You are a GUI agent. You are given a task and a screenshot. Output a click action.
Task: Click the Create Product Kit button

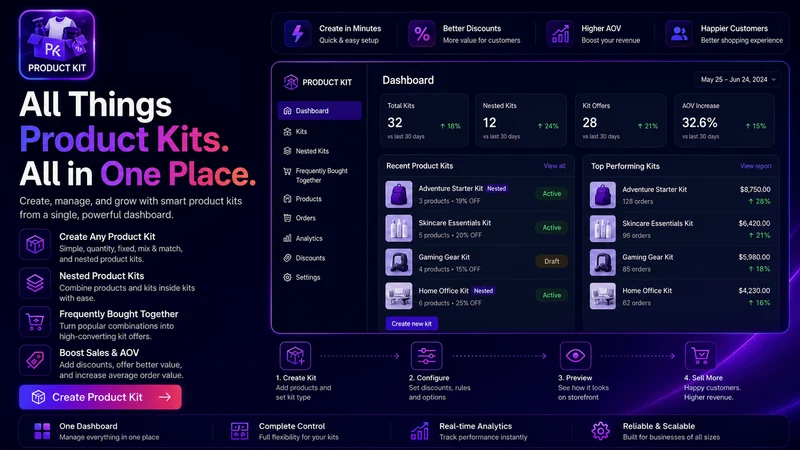coord(100,397)
